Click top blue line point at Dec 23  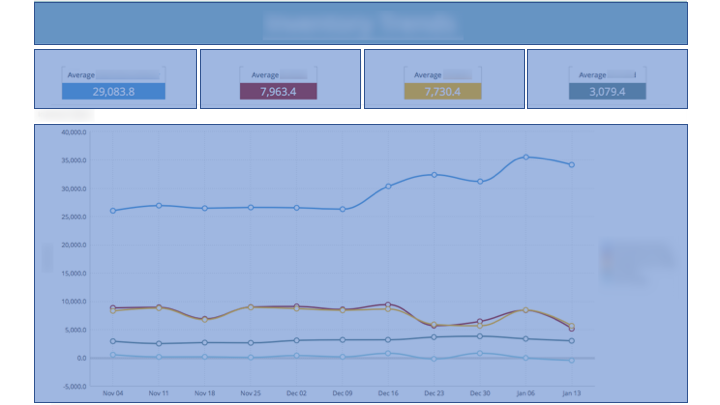[x=434, y=175]
